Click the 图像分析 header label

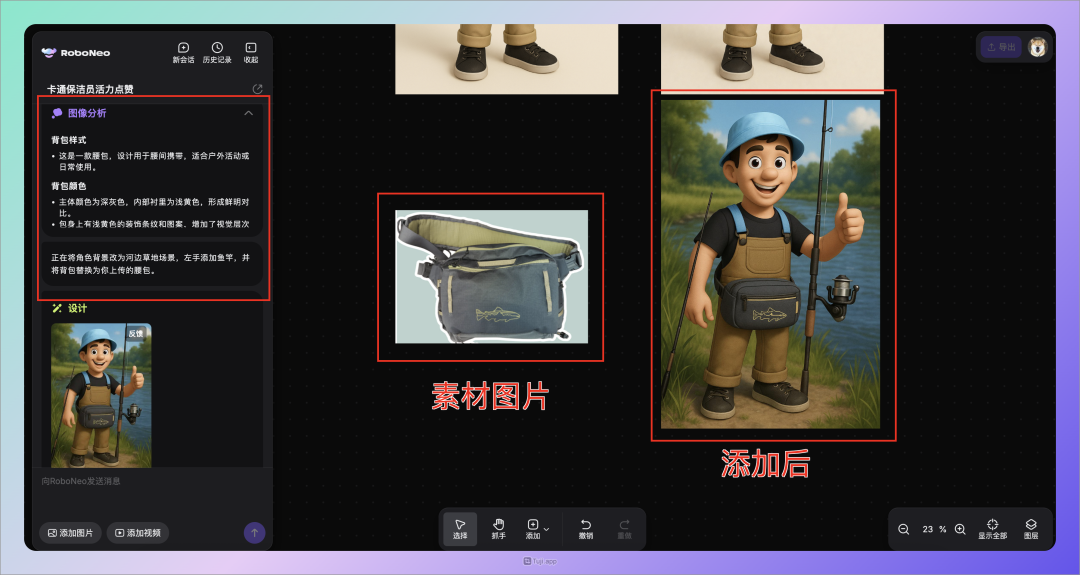[87, 113]
